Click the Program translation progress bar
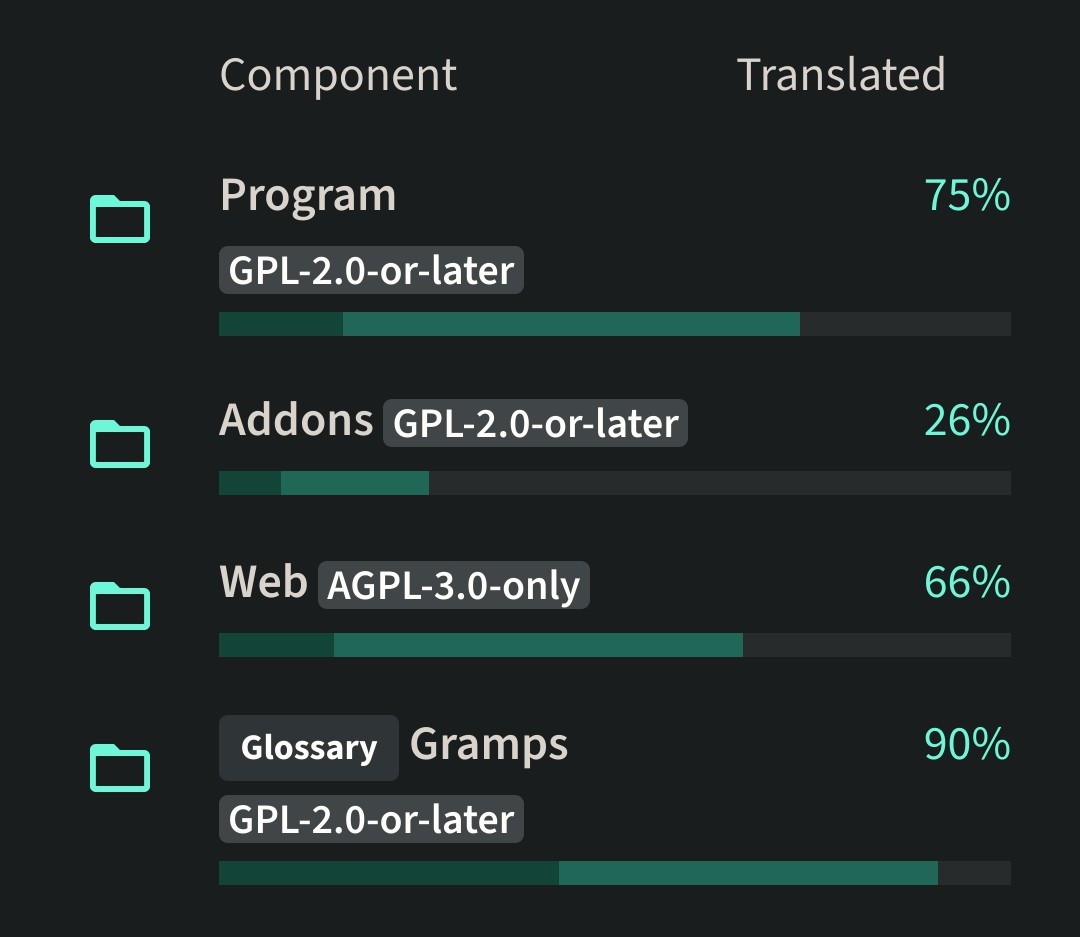This screenshot has width=1080, height=937. [x=615, y=324]
